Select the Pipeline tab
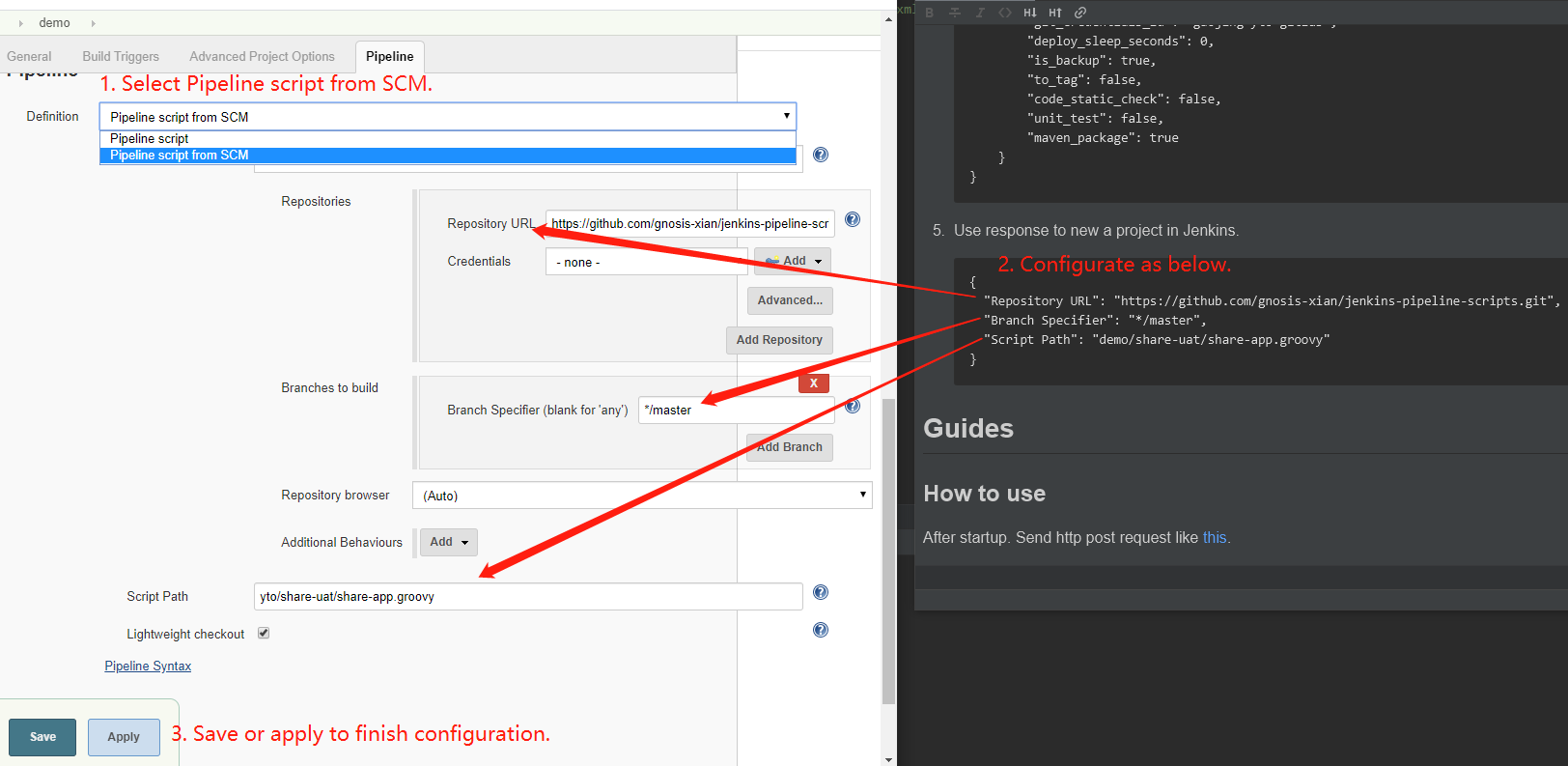The height and width of the screenshot is (766, 1568). (390, 57)
